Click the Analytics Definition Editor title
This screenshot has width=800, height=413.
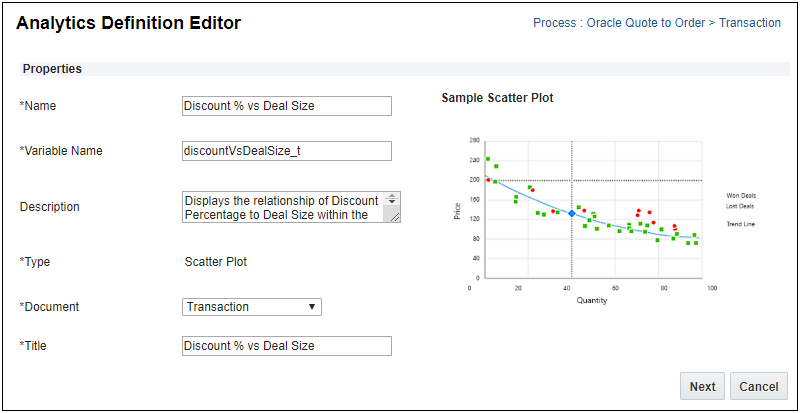click(128, 22)
